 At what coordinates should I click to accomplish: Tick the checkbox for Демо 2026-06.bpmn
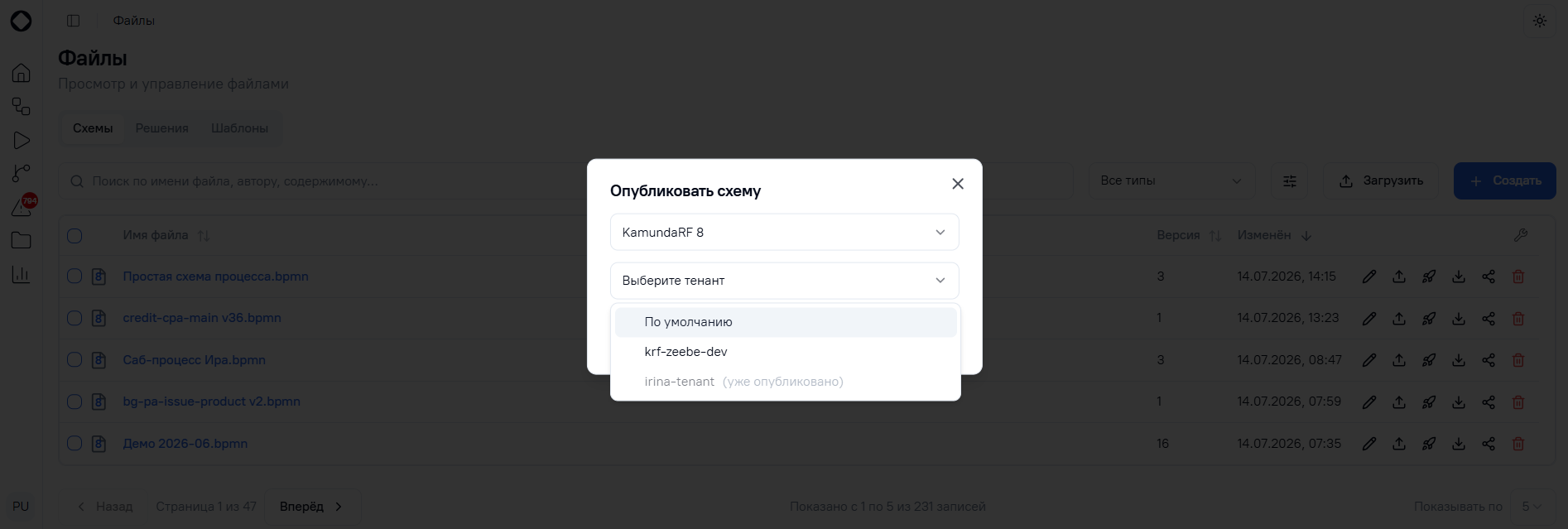[x=75, y=444]
